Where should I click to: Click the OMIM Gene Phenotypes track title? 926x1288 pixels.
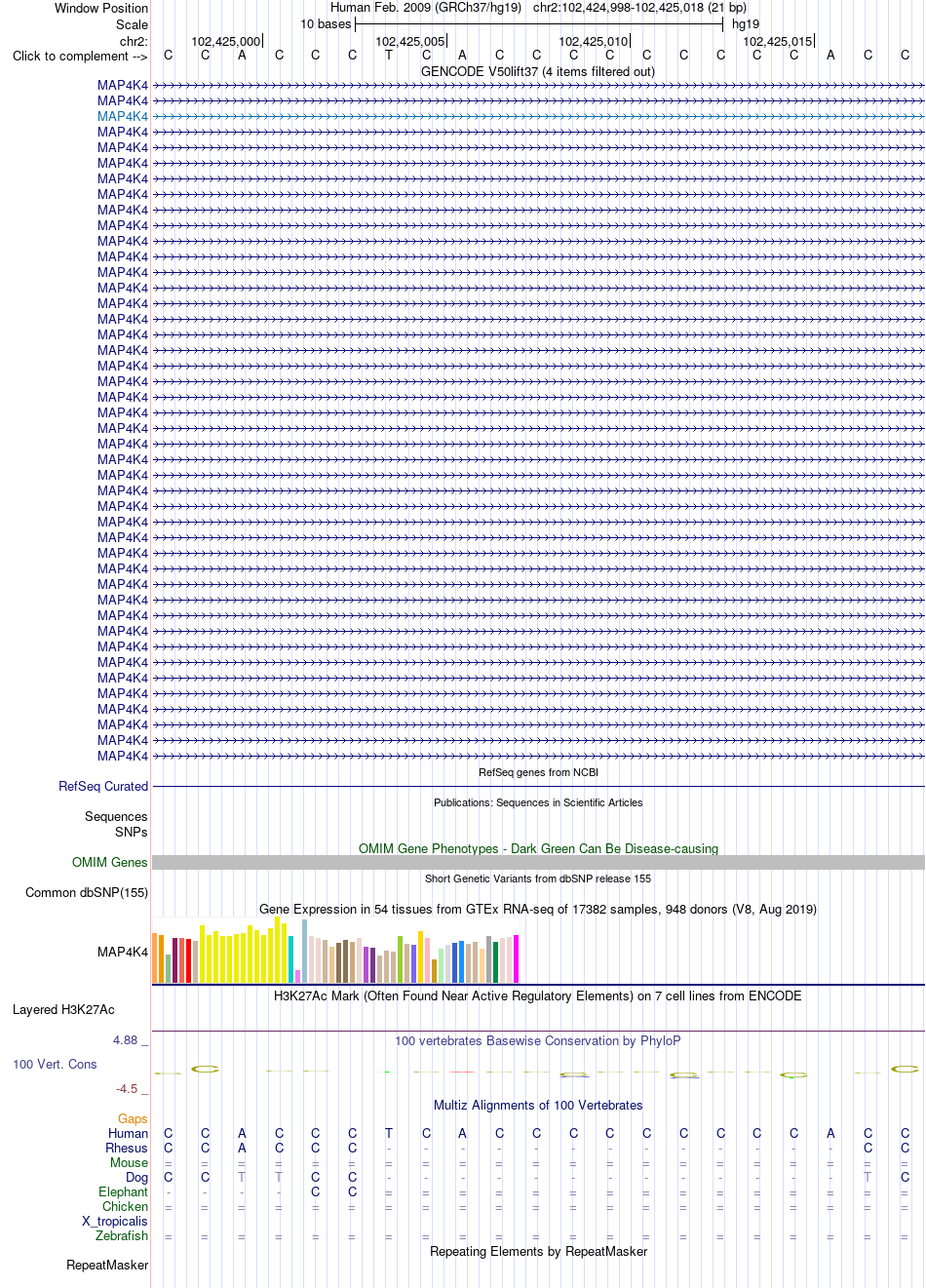coord(538,848)
